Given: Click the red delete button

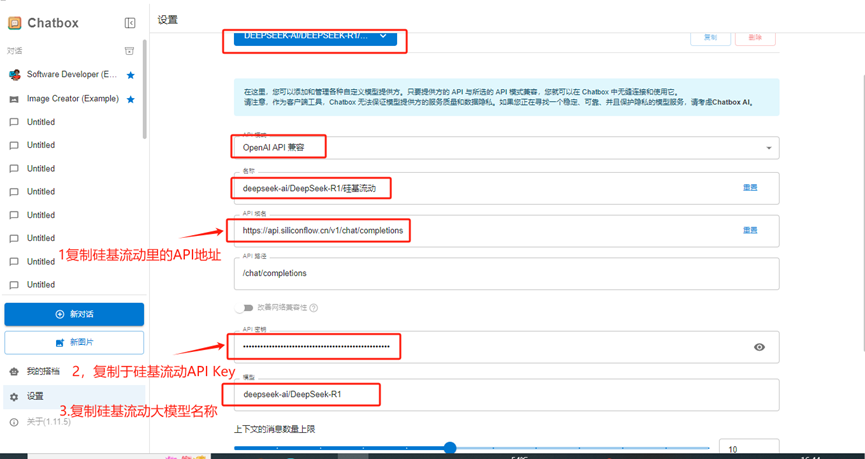Looking at the screenshot, I should click(755, 38).
